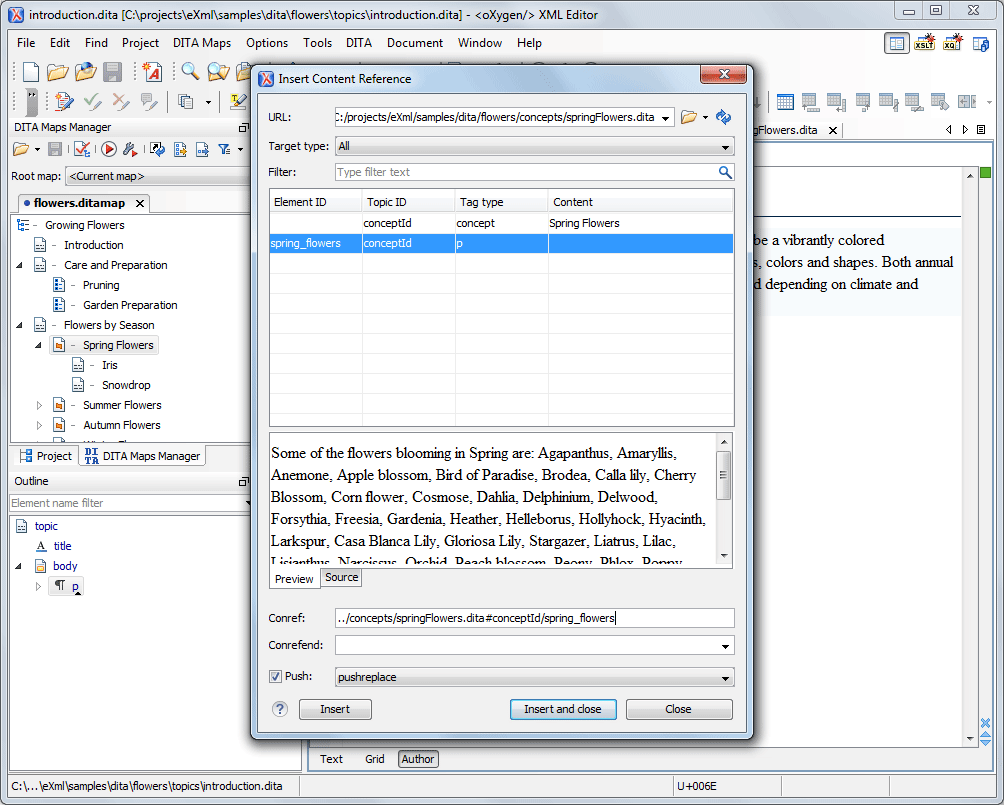Viewport: 1004px width, 805px height.
Task: Toggle the Track Changes pencil document icon
Action: [x=63, y=101]
